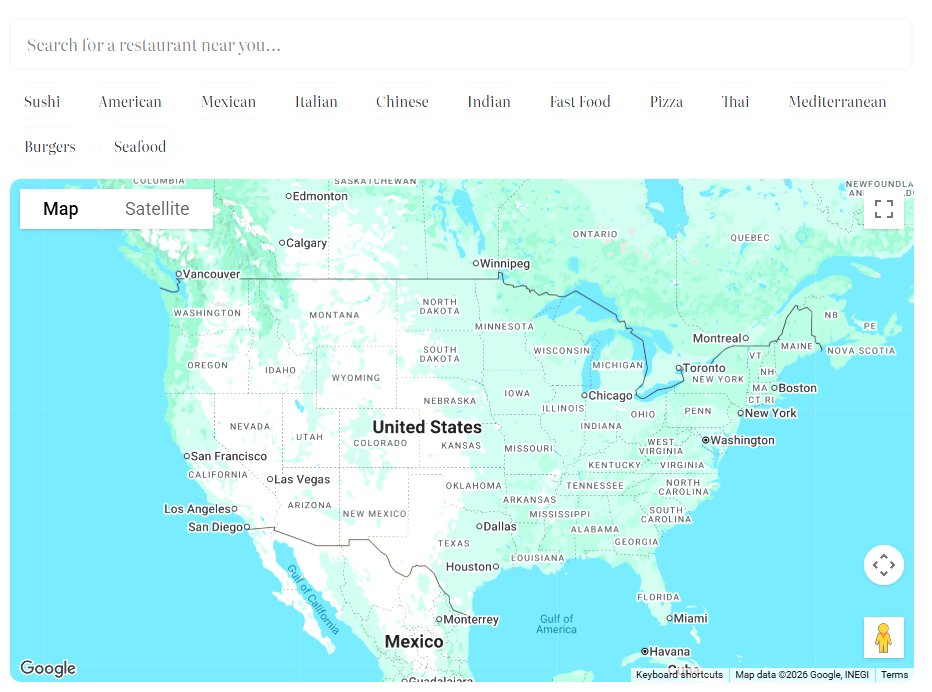Choose the Burgers category chip
This screenshot has width=932, height=692.
tap(50, 146)
